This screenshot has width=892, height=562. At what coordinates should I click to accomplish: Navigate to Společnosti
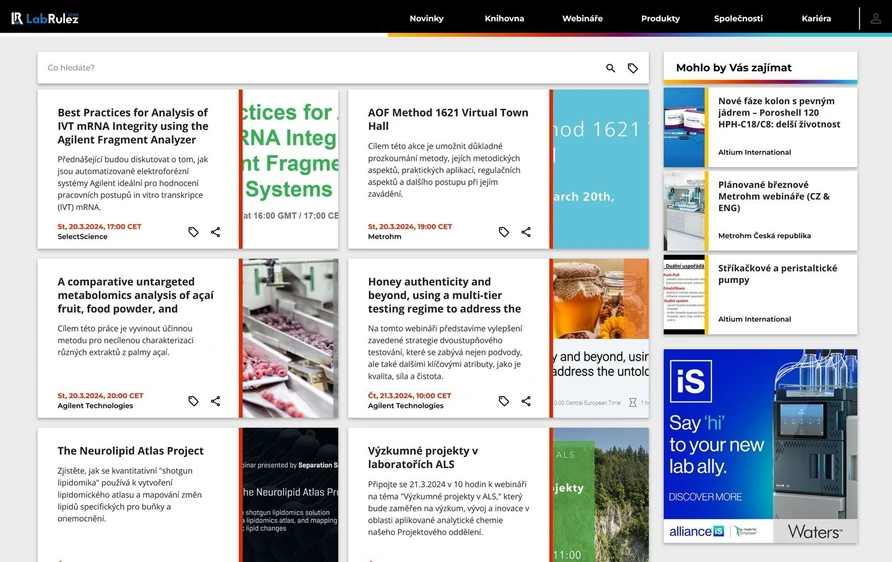coord(738,18)
